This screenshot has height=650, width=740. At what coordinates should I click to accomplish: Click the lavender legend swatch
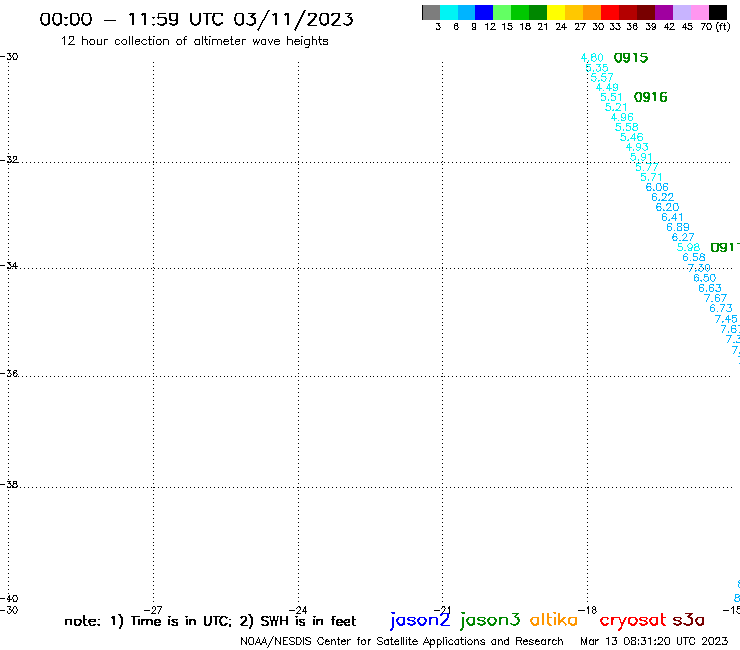(681, 12)
